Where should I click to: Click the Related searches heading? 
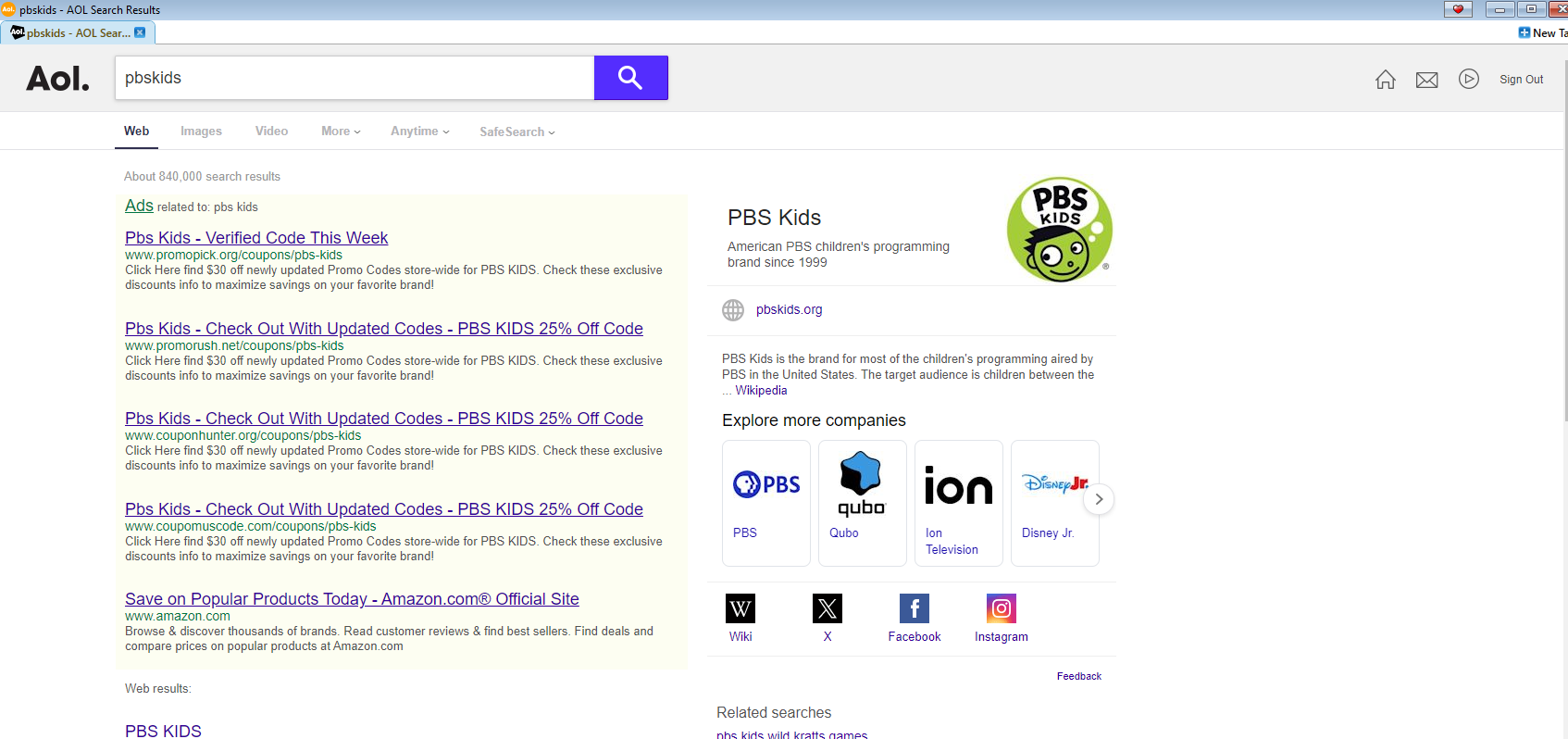(x=774, y=713)
